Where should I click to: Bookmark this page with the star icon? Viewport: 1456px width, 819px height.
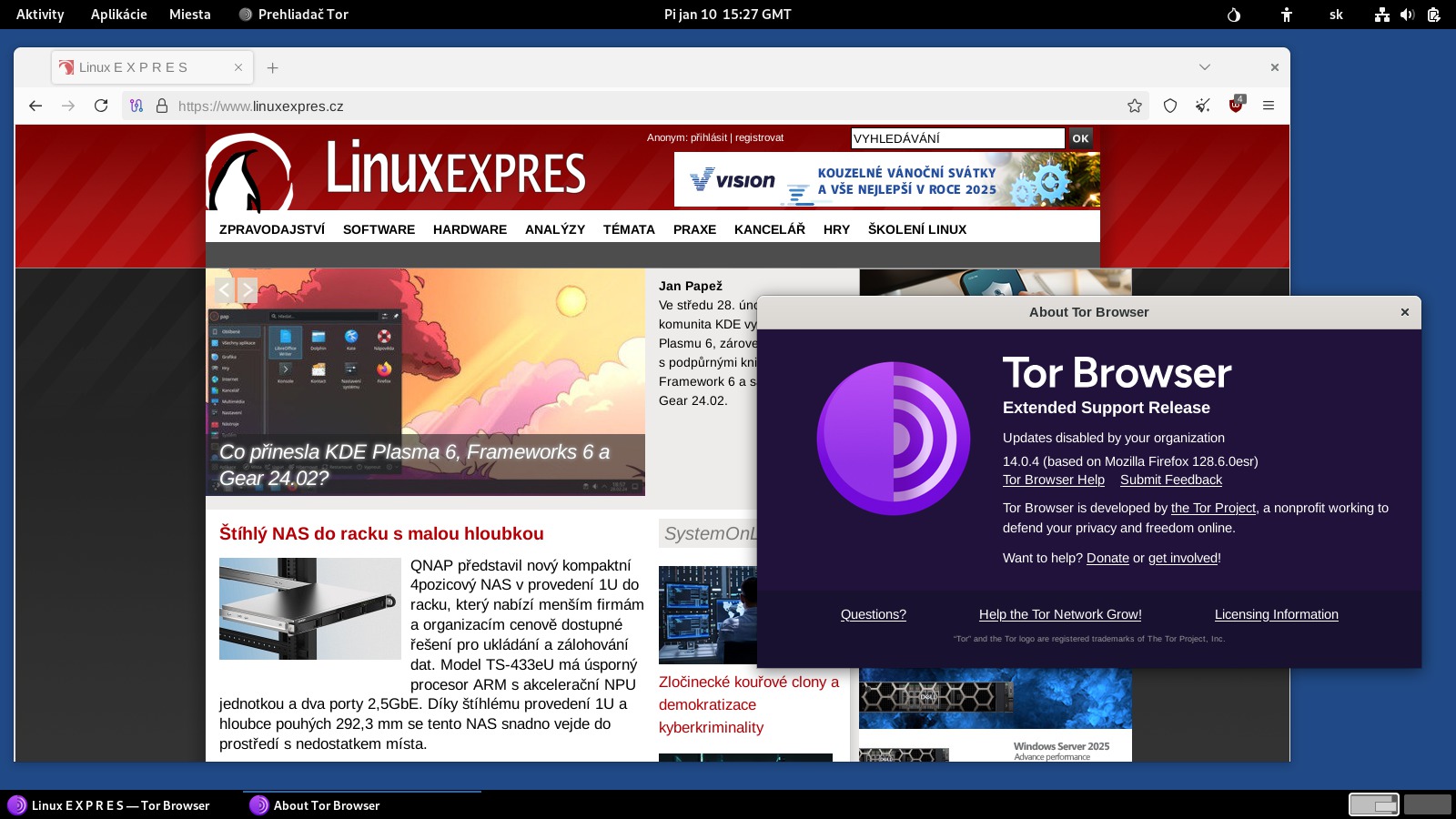(1134, 106)
